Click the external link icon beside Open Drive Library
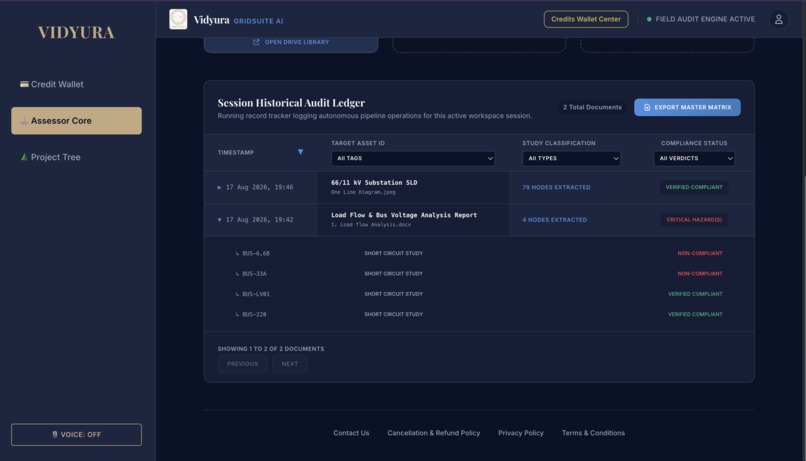 coord(256,42)
